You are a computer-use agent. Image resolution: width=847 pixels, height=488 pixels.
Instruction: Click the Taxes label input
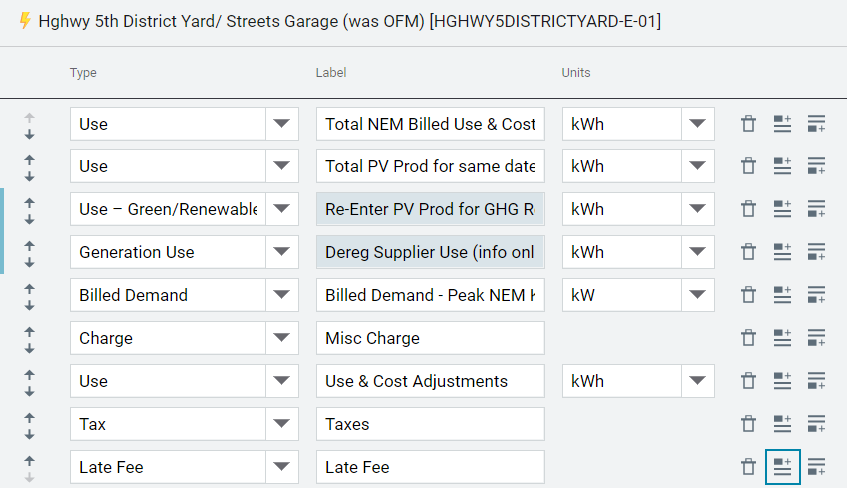click(x=430, y=424)
